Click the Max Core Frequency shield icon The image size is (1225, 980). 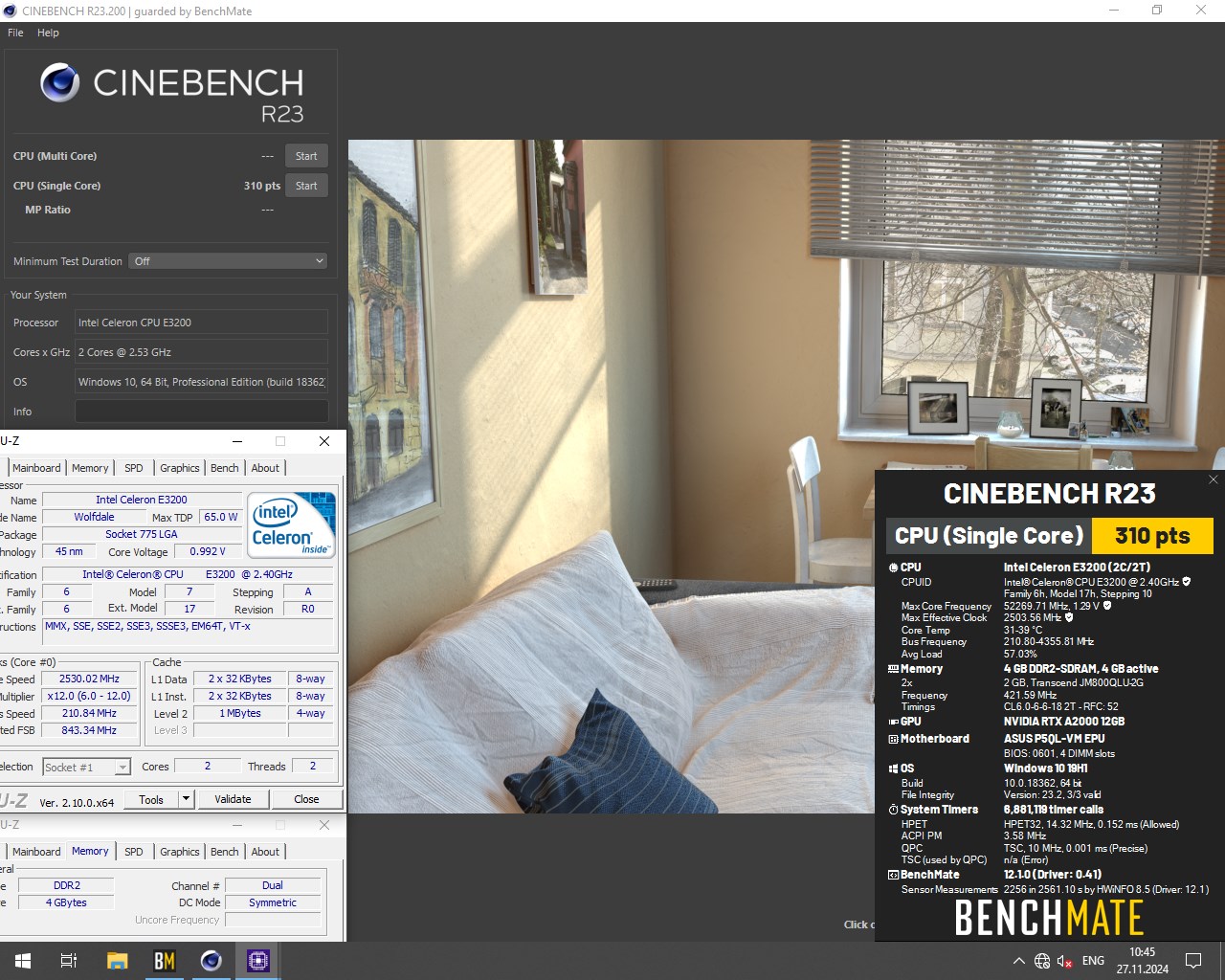click(1108, 606)
